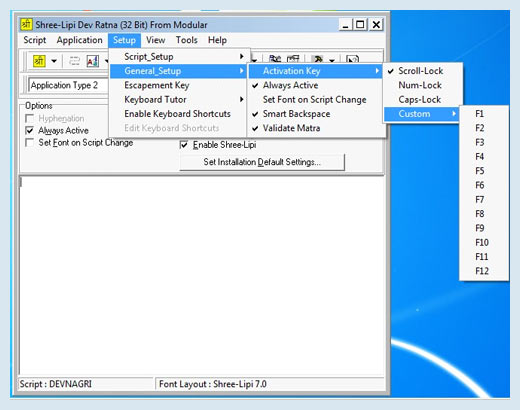
Task: Click the Shree-Lipi icon in the title bar
Action: pyautogui.click(x=26, y=24)
